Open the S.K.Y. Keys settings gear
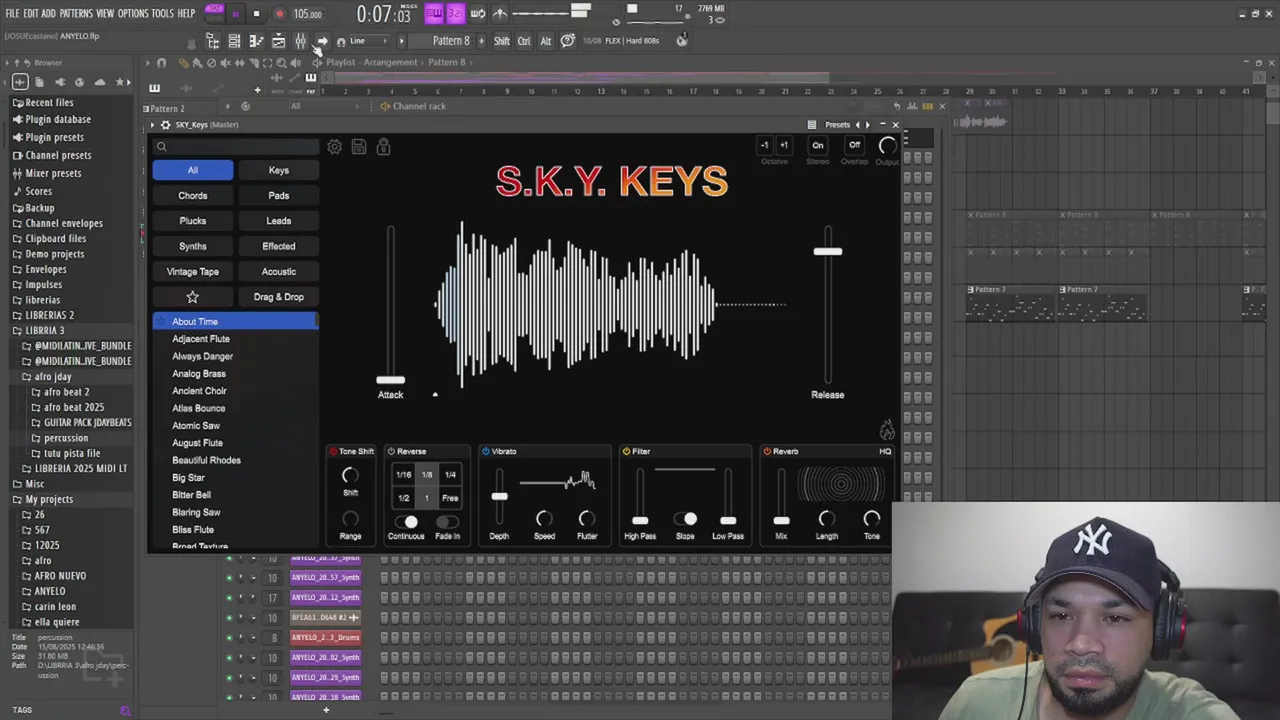This screenshot has height=720, width=1280. pos(334,147)
